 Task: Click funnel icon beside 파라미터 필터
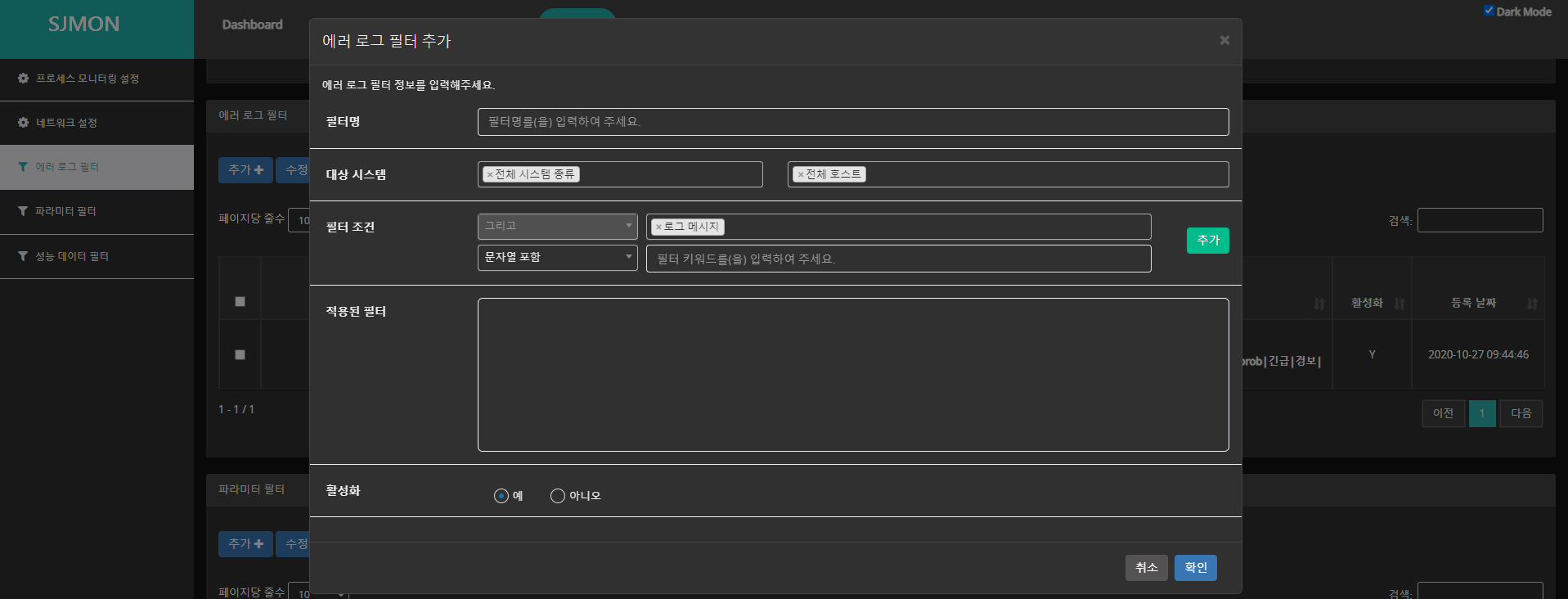(23, 211)
